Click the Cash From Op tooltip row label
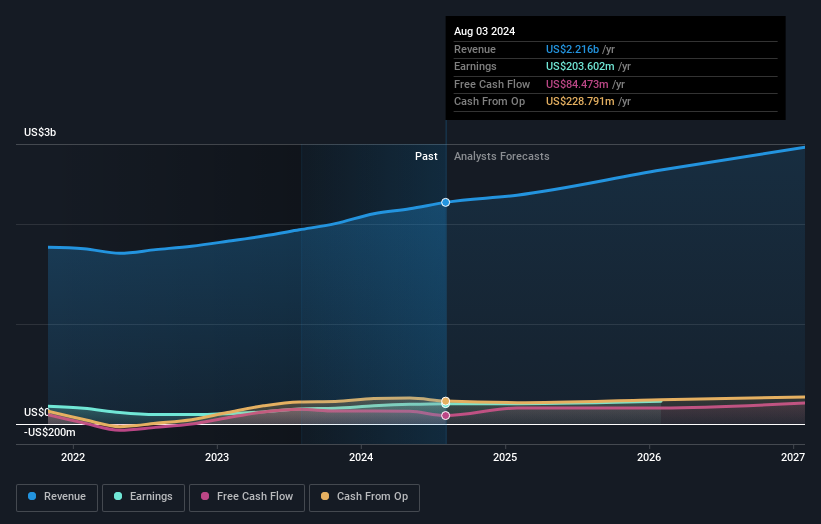This screenshot has width=821, height=524. 490,102
